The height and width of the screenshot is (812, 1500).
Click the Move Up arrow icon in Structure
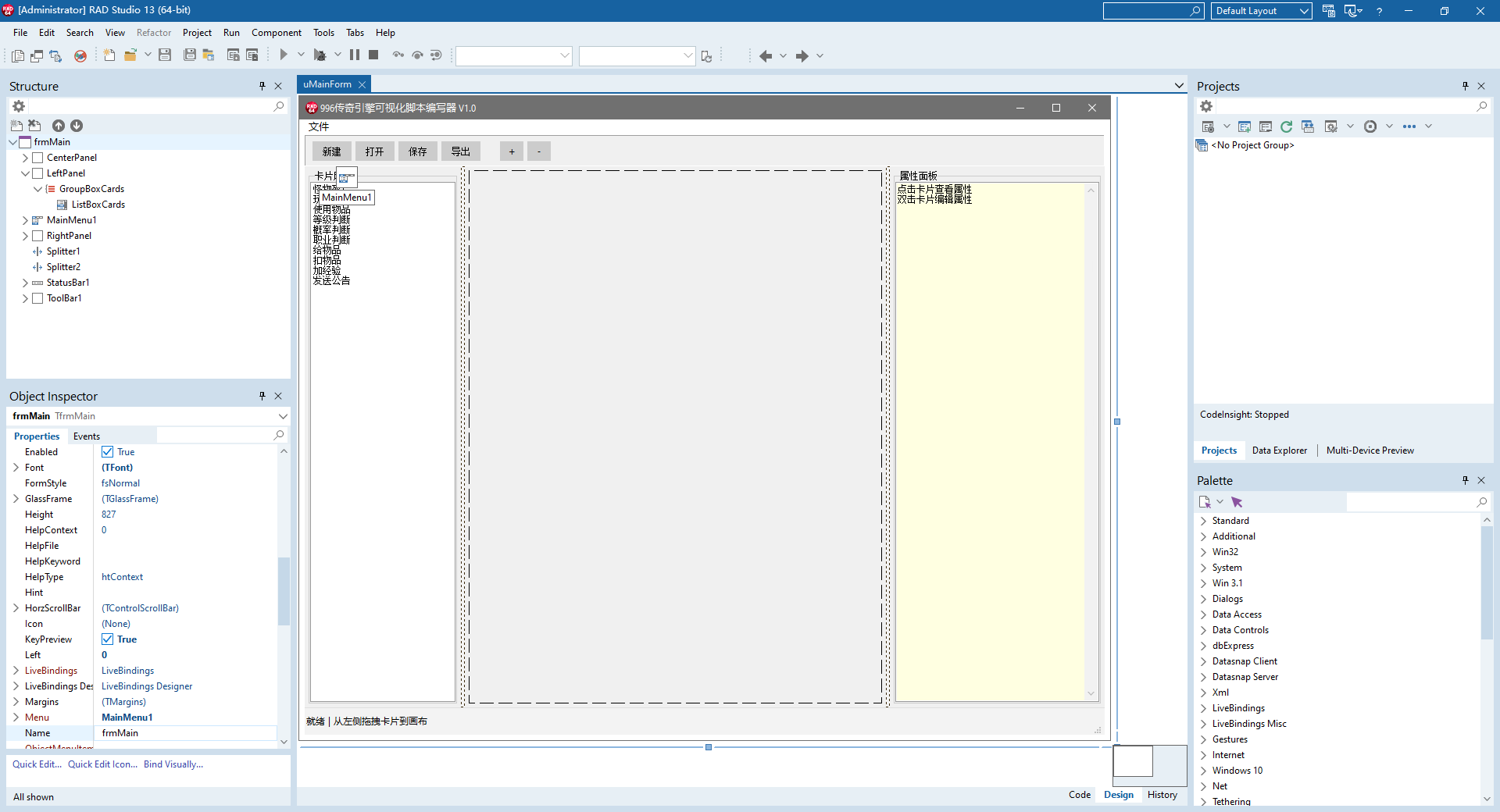tap(59, 126)
